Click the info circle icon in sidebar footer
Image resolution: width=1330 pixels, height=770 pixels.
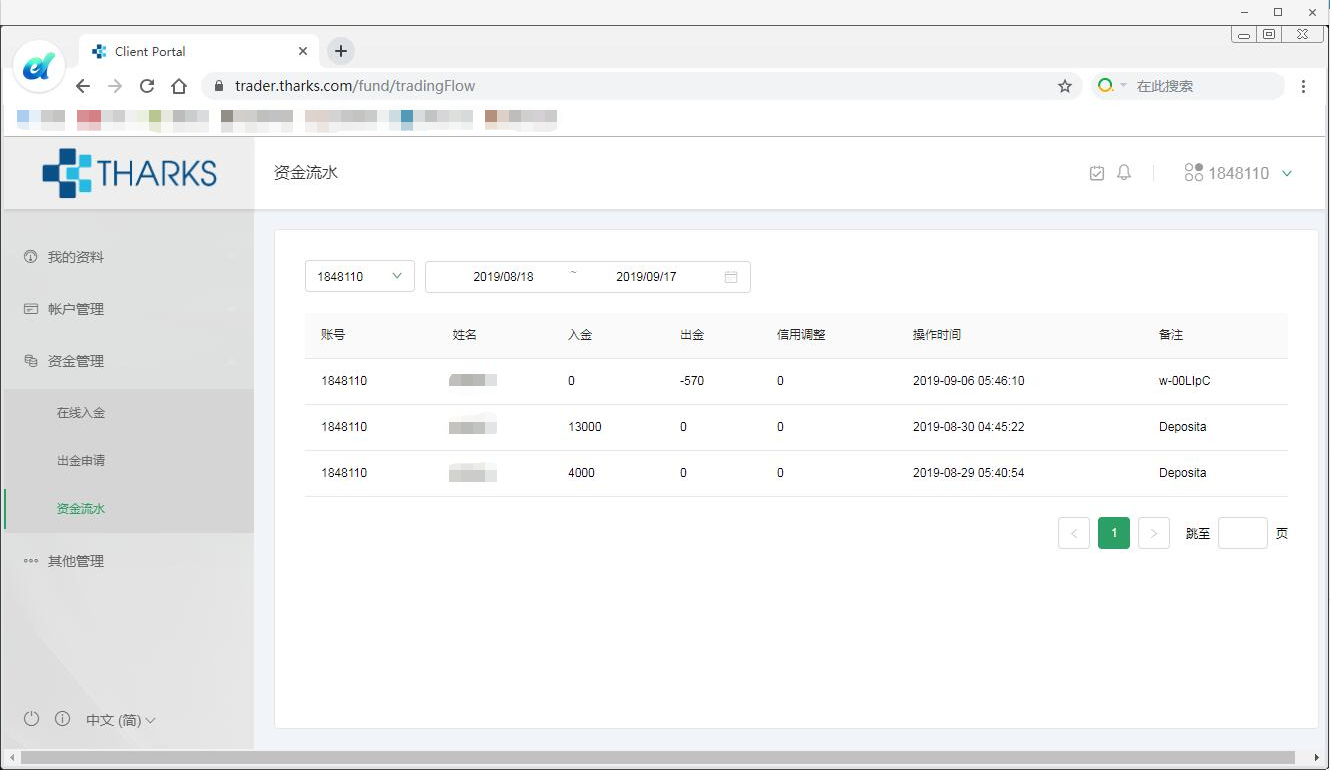point(62,719)
